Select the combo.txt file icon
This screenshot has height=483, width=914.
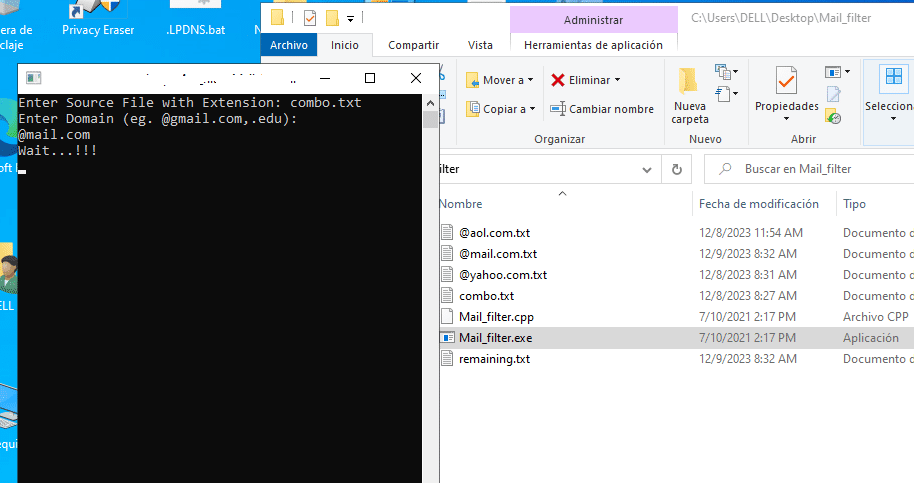[447, 295]
